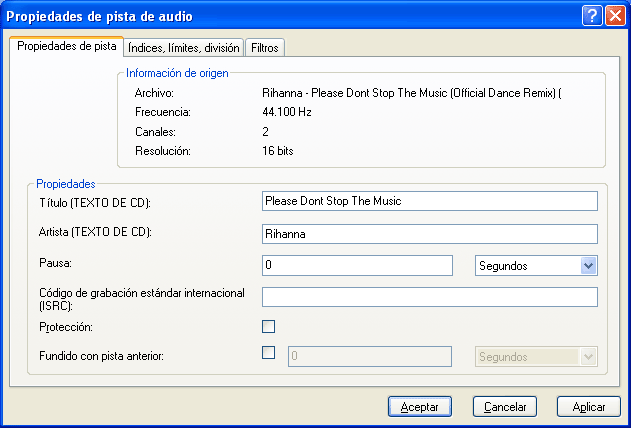Image resolution: width=631 pixels, height=428 pixels.
Task: Focus the Pausa value input field
Action: point(357,265)
